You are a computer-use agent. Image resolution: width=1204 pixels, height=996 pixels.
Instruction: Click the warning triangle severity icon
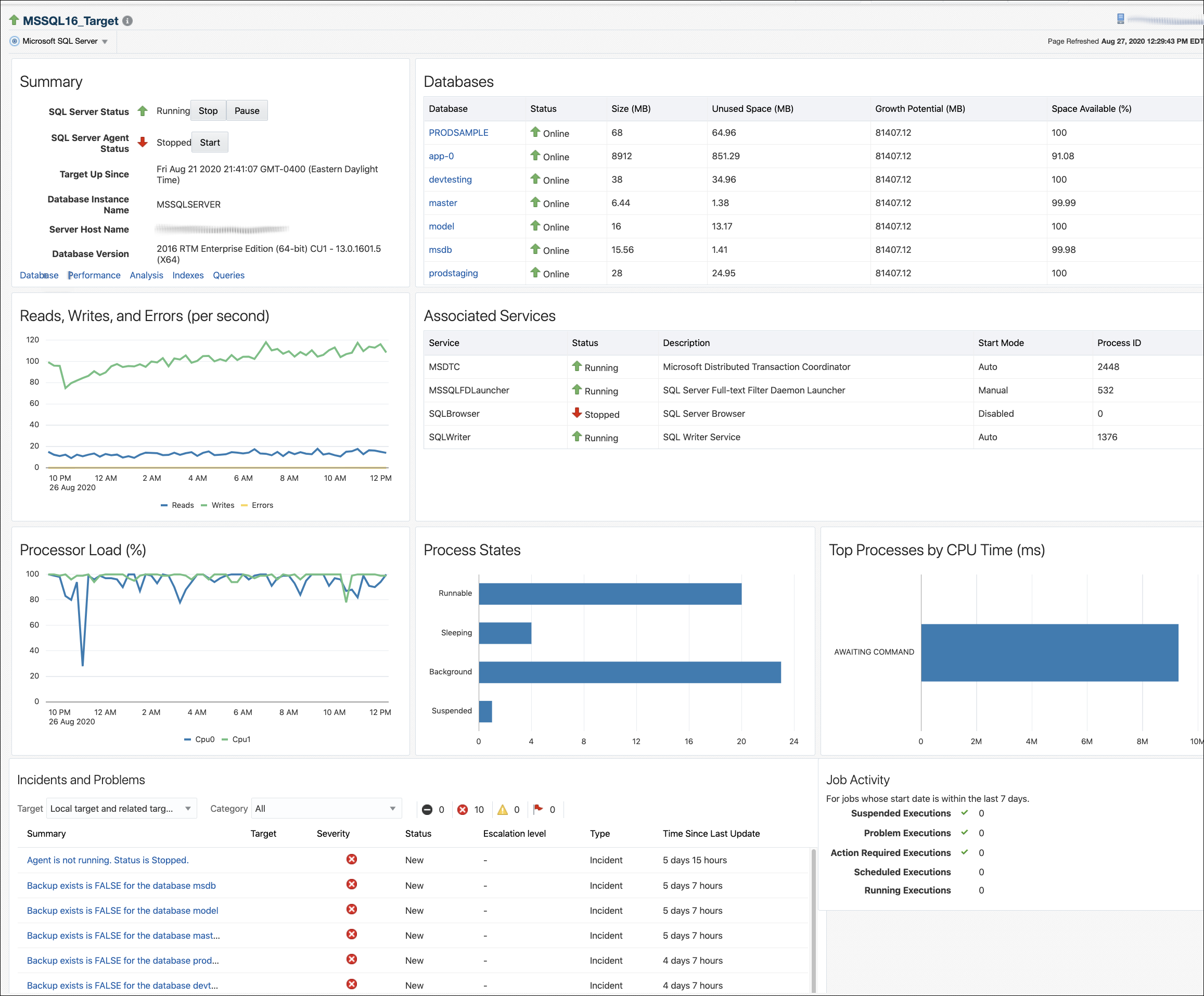[502, 810]
